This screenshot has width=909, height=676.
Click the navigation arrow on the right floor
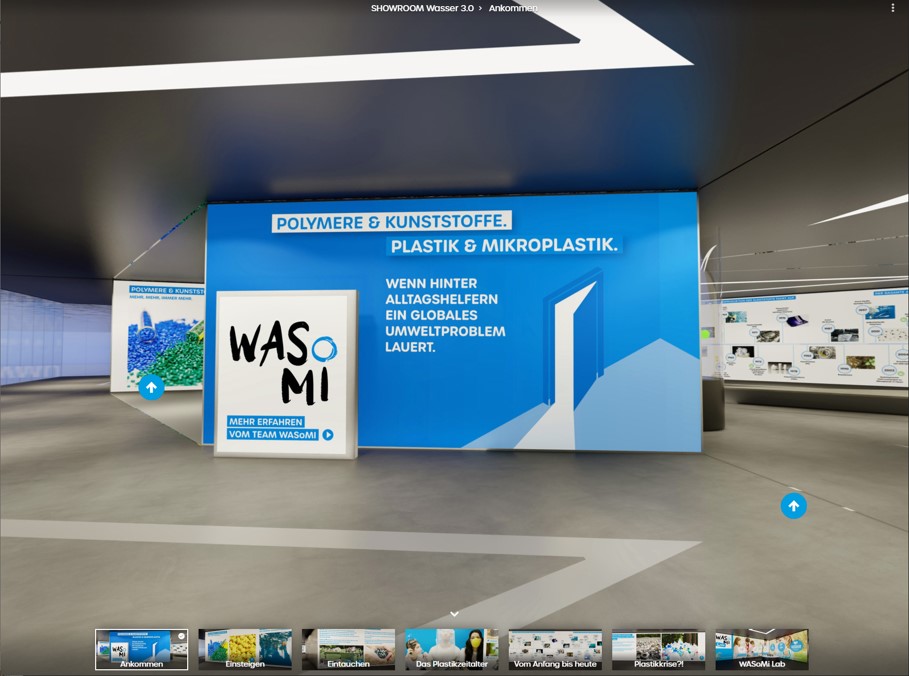793,506
